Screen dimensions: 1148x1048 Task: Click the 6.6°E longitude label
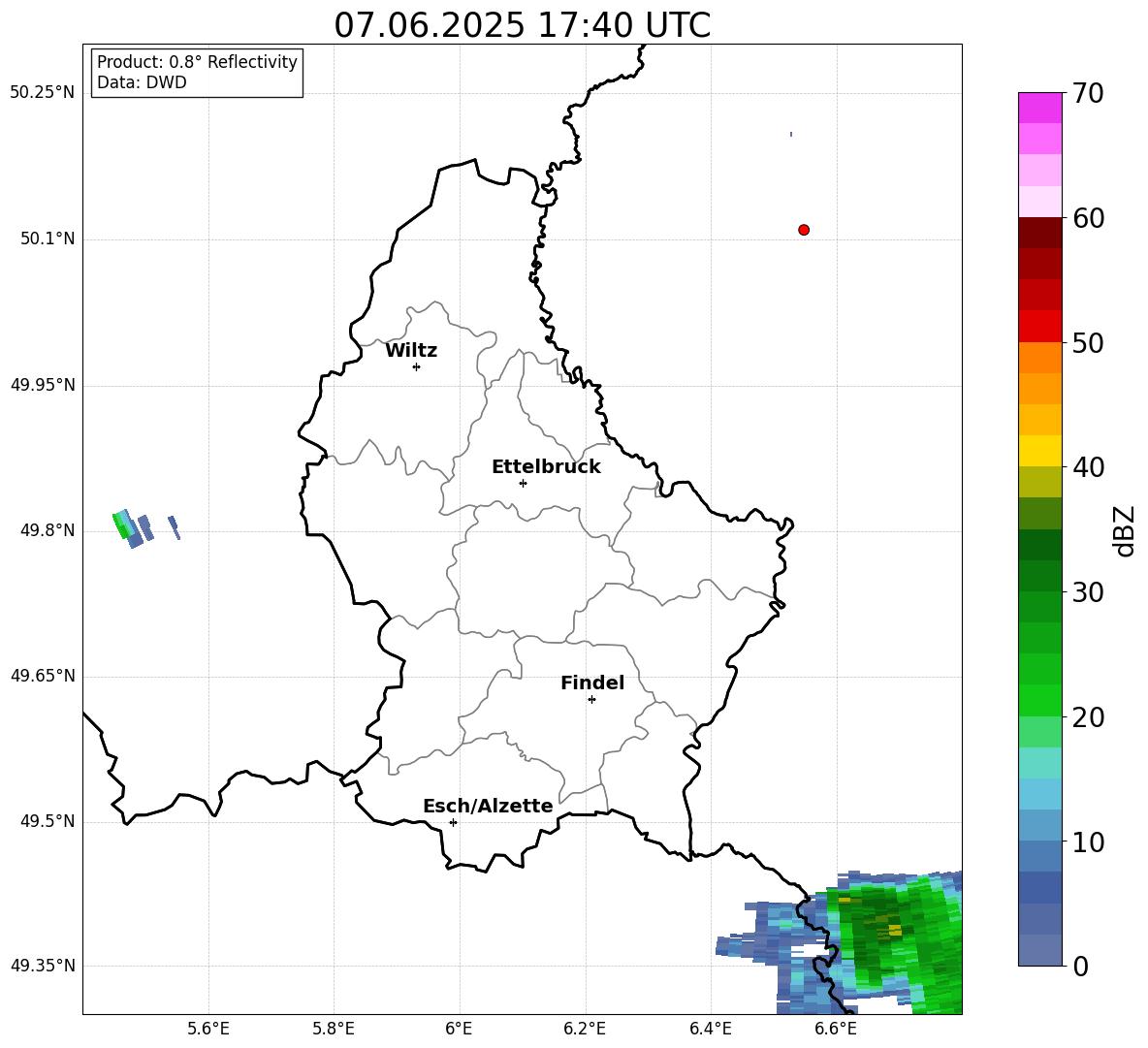[836, 1029]
